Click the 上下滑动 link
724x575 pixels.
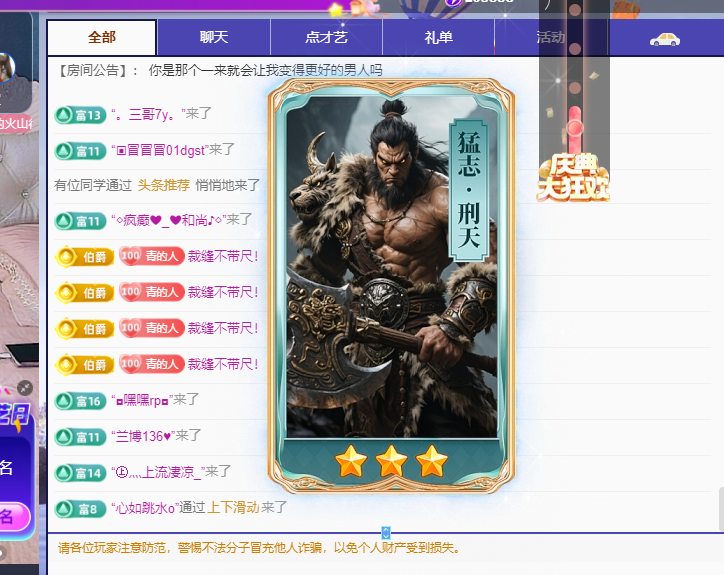tap(233, 508)
